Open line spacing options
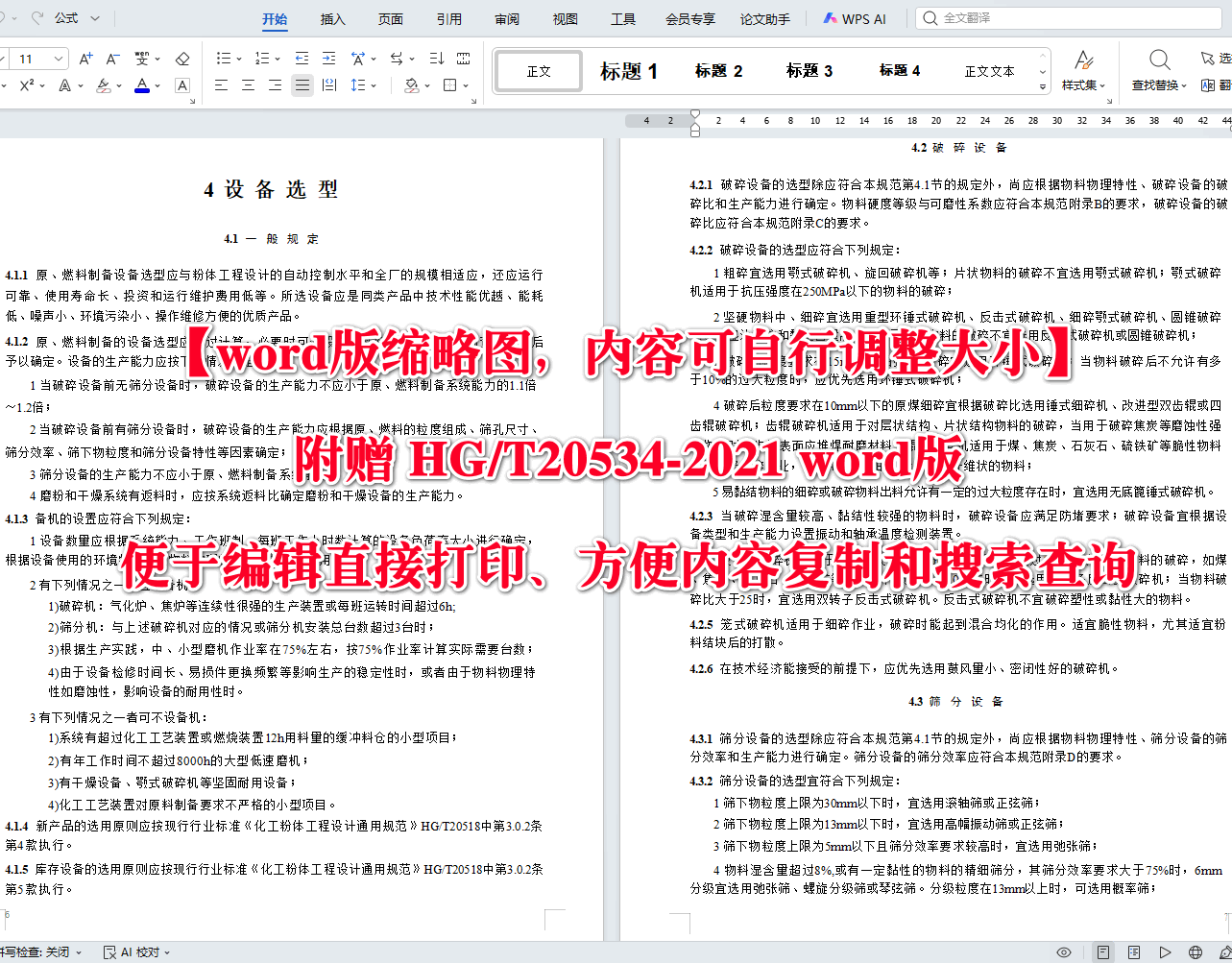This screenshot has width=1232, height=963. 359,85
